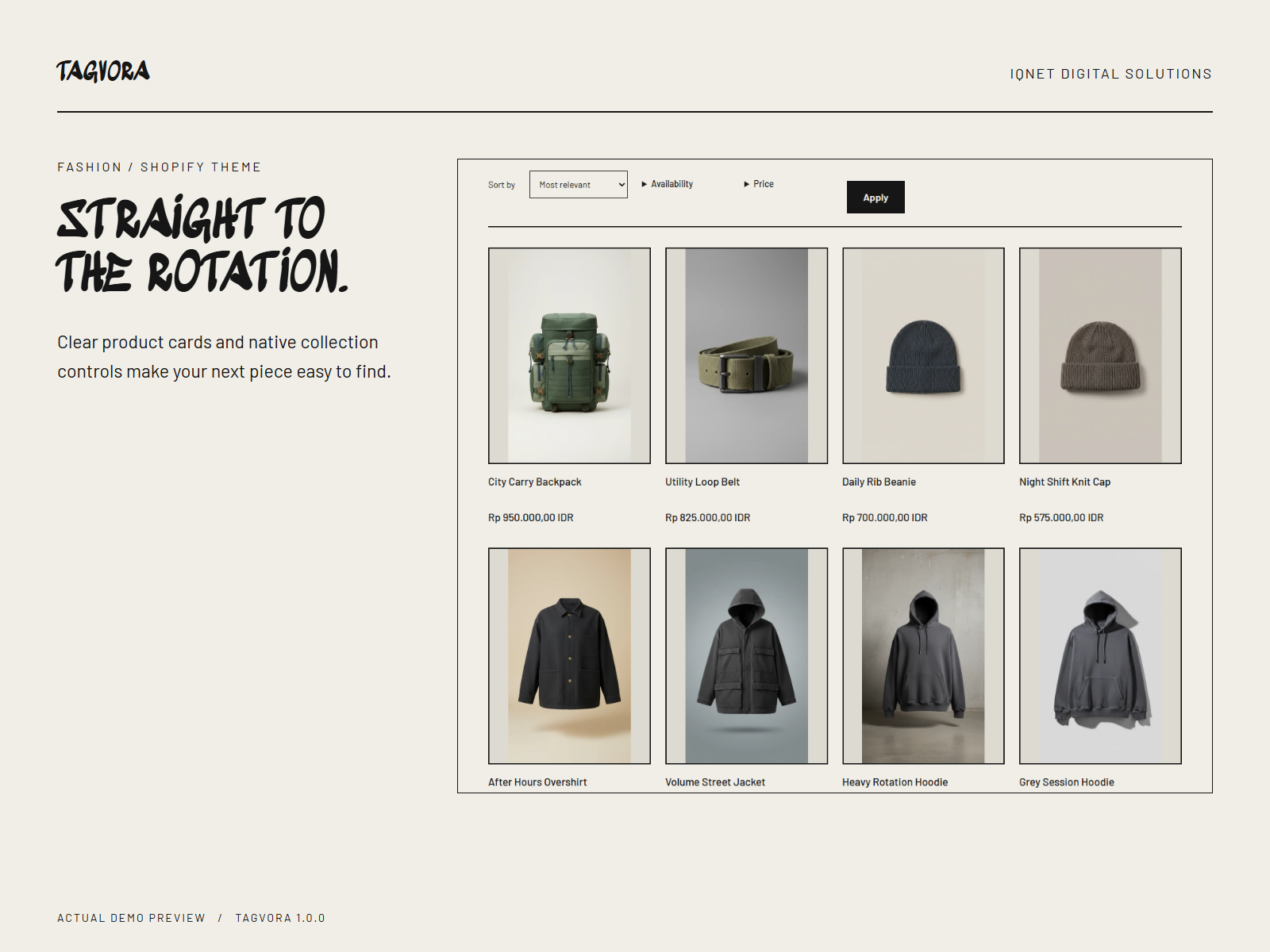Open the Heavy Rotation Hoodie product image
The width and height of the screenshot is (1270, 952).
[x=923, y=656]
